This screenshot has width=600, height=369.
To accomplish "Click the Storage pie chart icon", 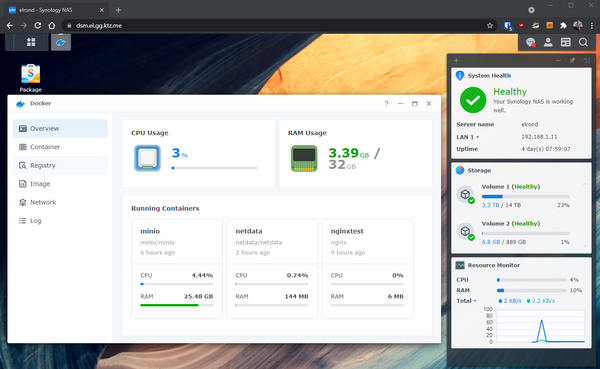I will [460, 170].
